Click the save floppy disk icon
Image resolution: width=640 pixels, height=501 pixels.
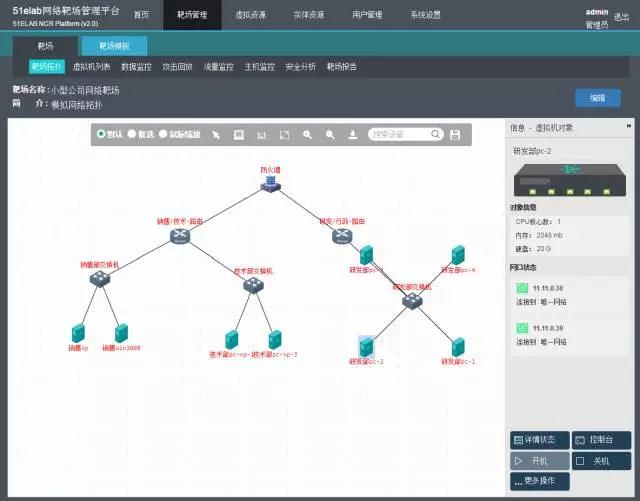[455, 134]
